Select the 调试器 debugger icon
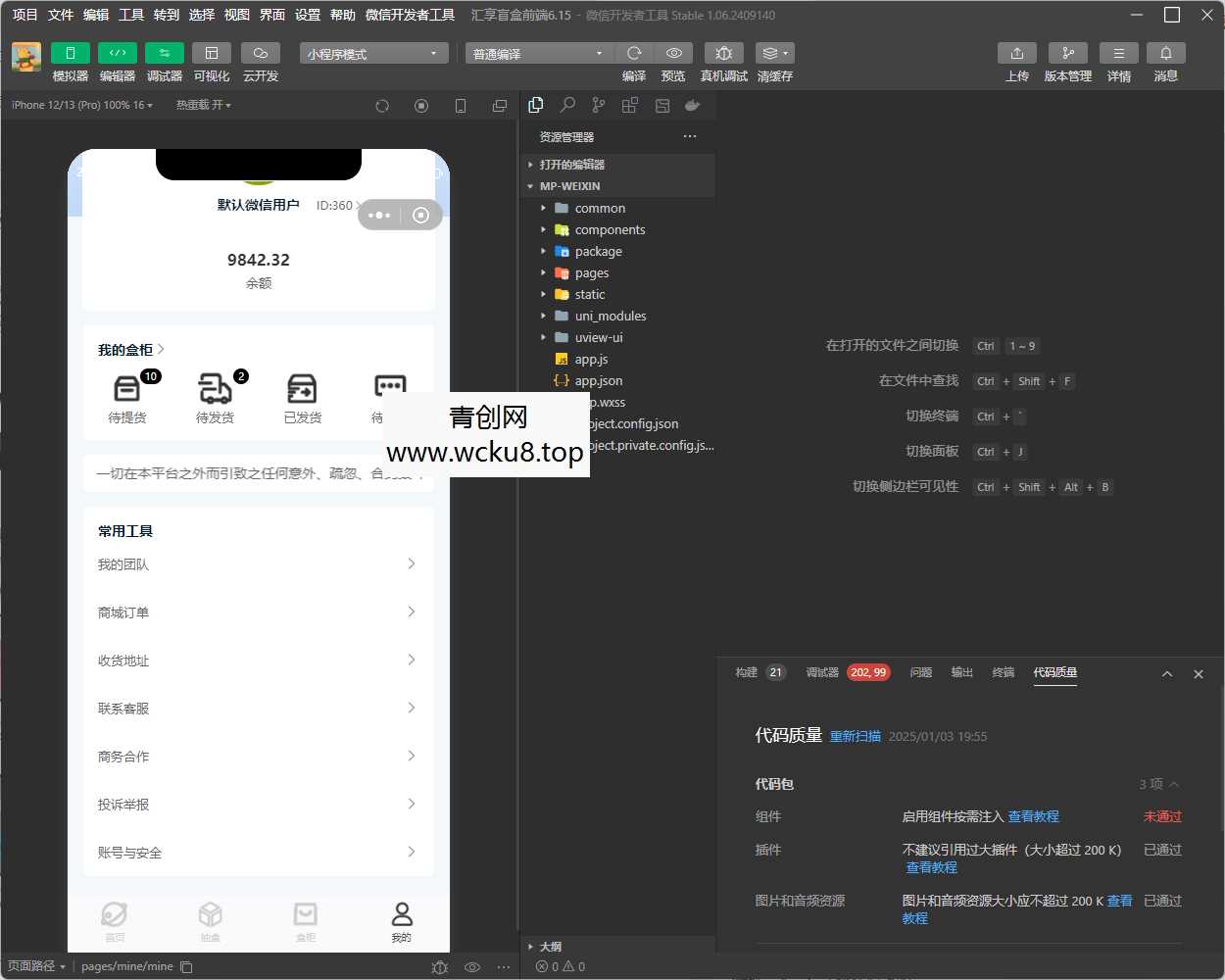The image size is (1225, 980). [x=164, y=53]
